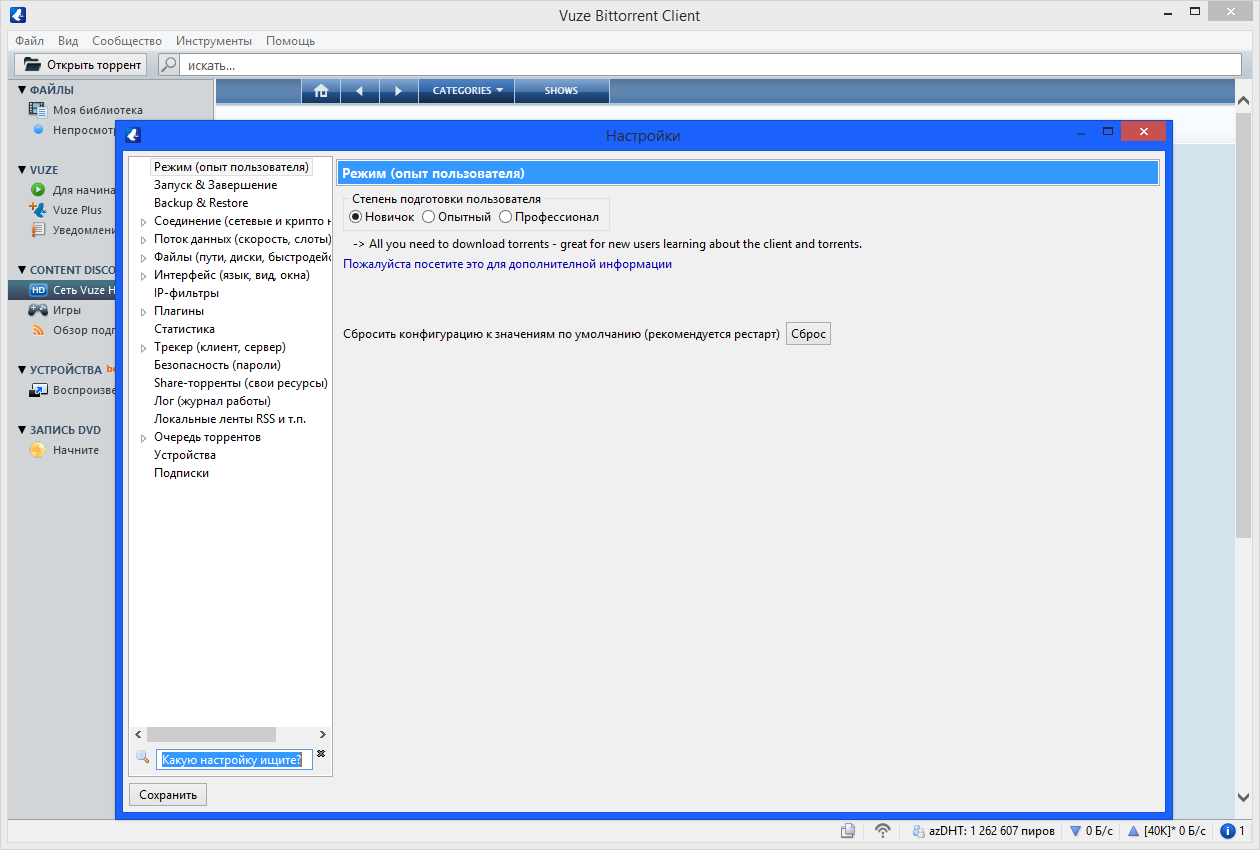Click the RSS subscriptions overview icon
Viewport: 1260px width, 850px height.
(x=38, y=330)
